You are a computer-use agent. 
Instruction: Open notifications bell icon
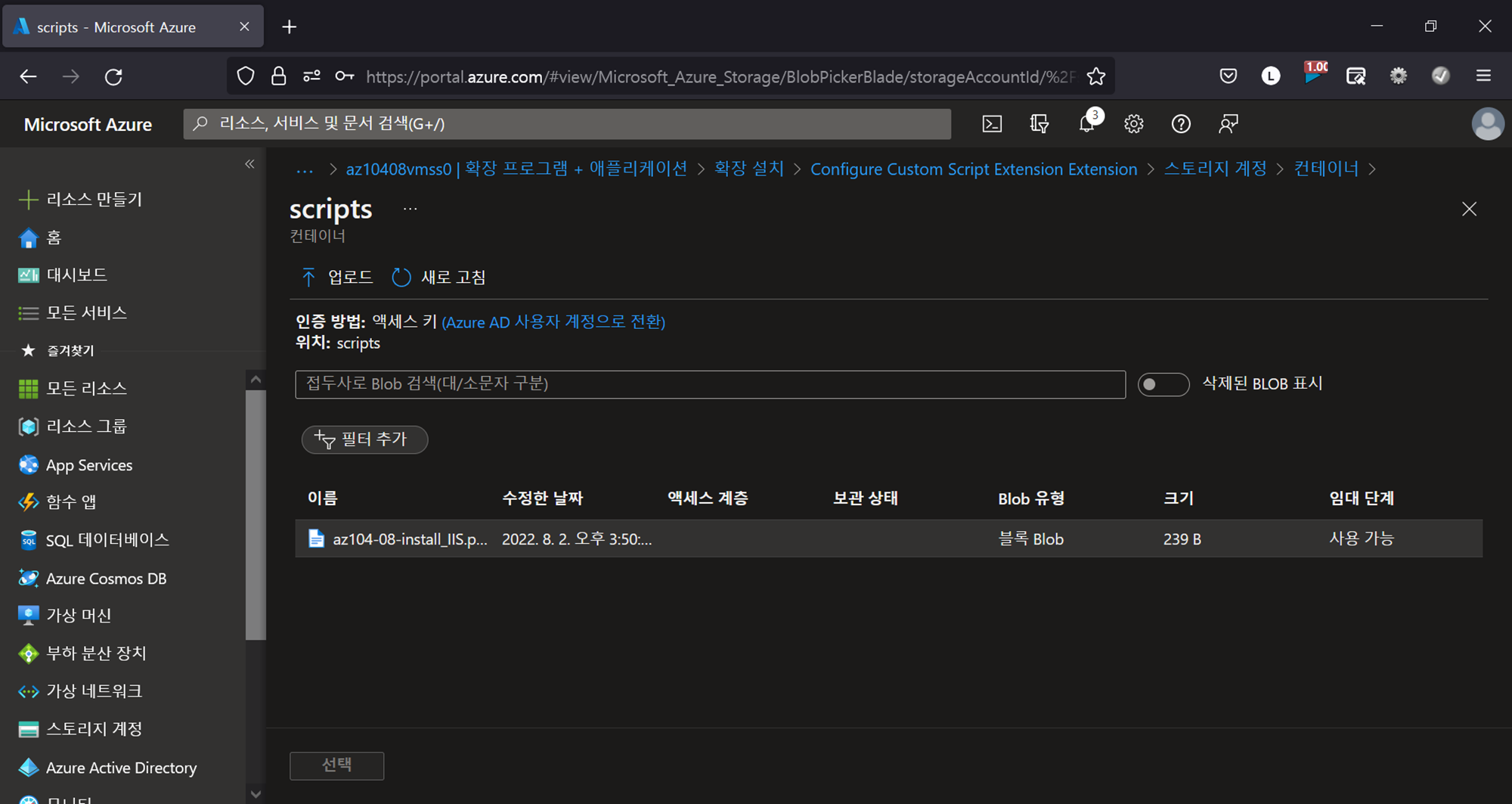1087,124
